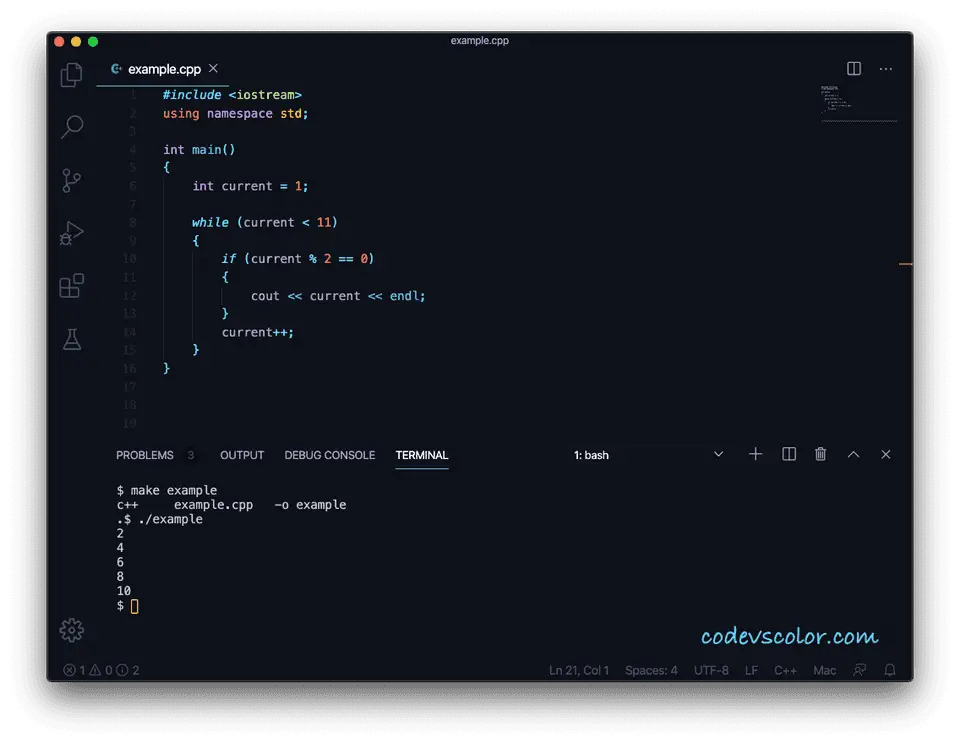This screenshot has width=960, height=744.
Task: Change encoding via UTF-8 status item
Action: pyautogui.click(x=711, y=671)
